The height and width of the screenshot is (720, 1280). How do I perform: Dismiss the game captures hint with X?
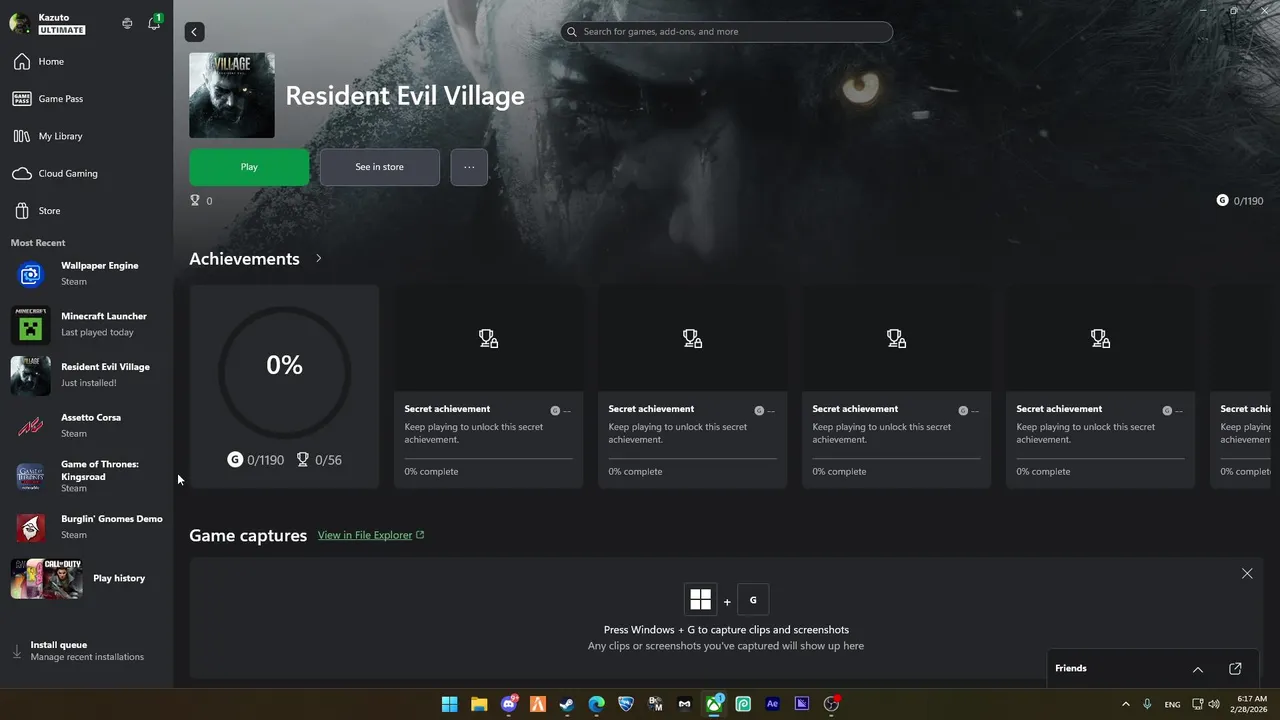[x=1247, y=573]
